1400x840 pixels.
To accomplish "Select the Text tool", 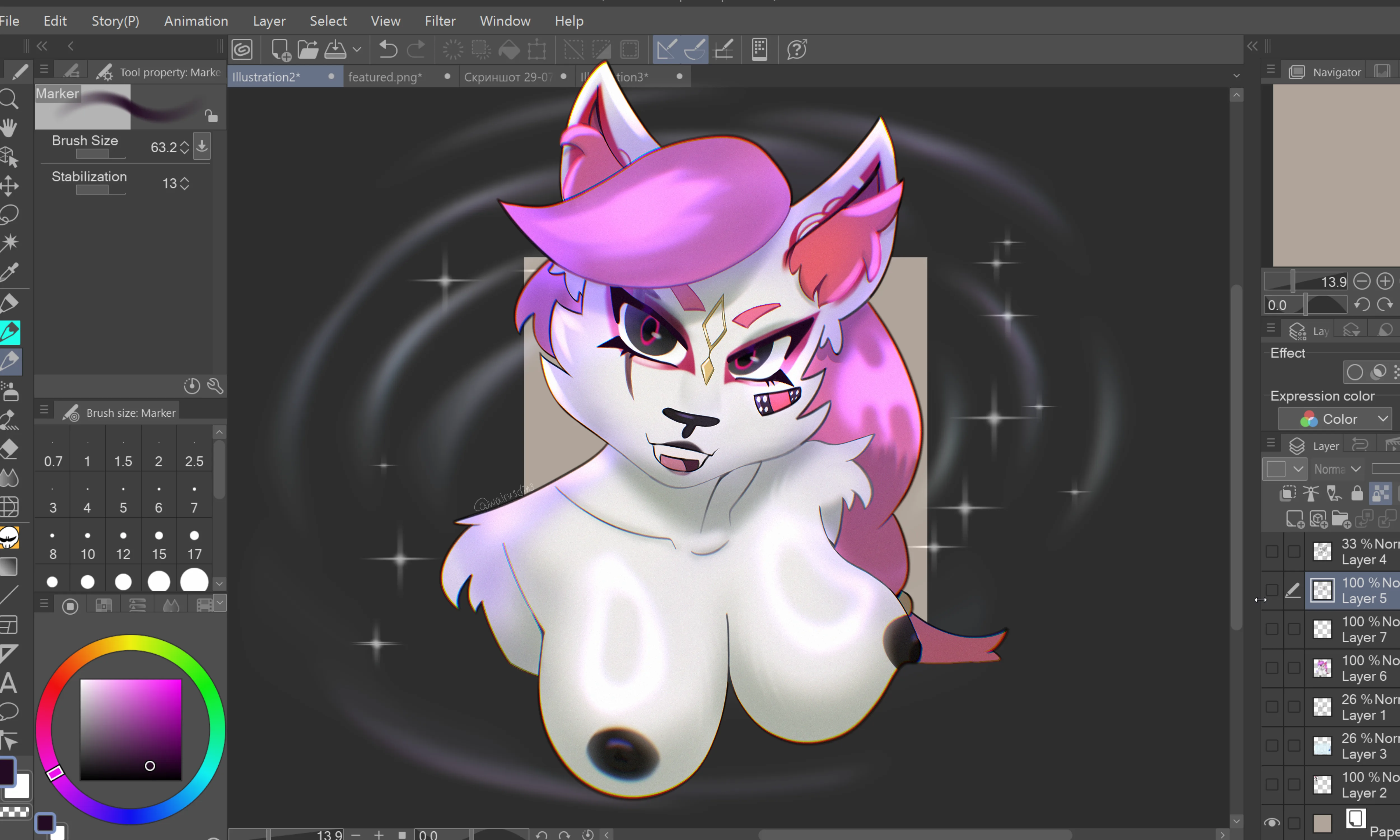I will coord(8,683).
